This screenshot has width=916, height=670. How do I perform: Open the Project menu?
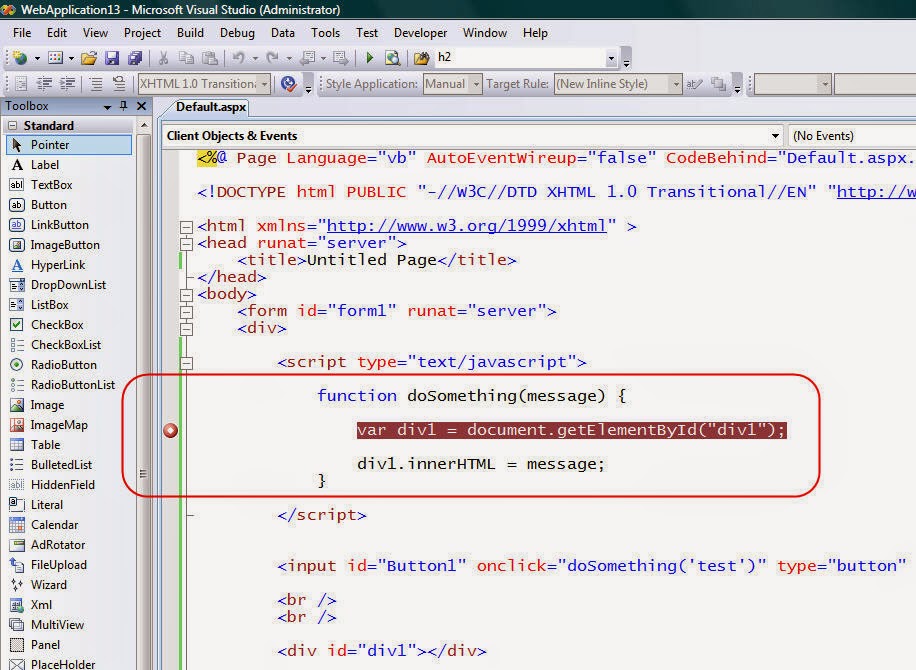(x=142, y=33)
